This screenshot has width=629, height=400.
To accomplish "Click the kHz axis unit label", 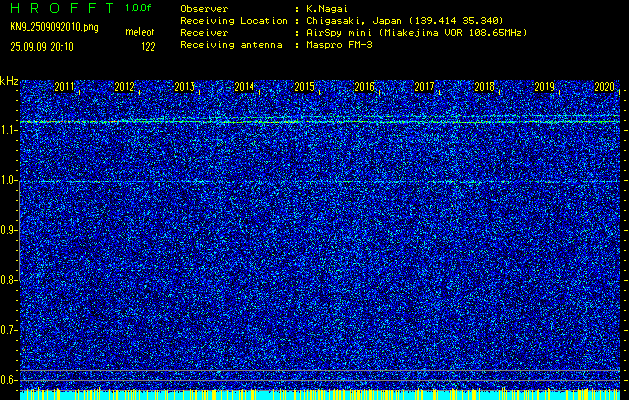I will tap(9, 81).
